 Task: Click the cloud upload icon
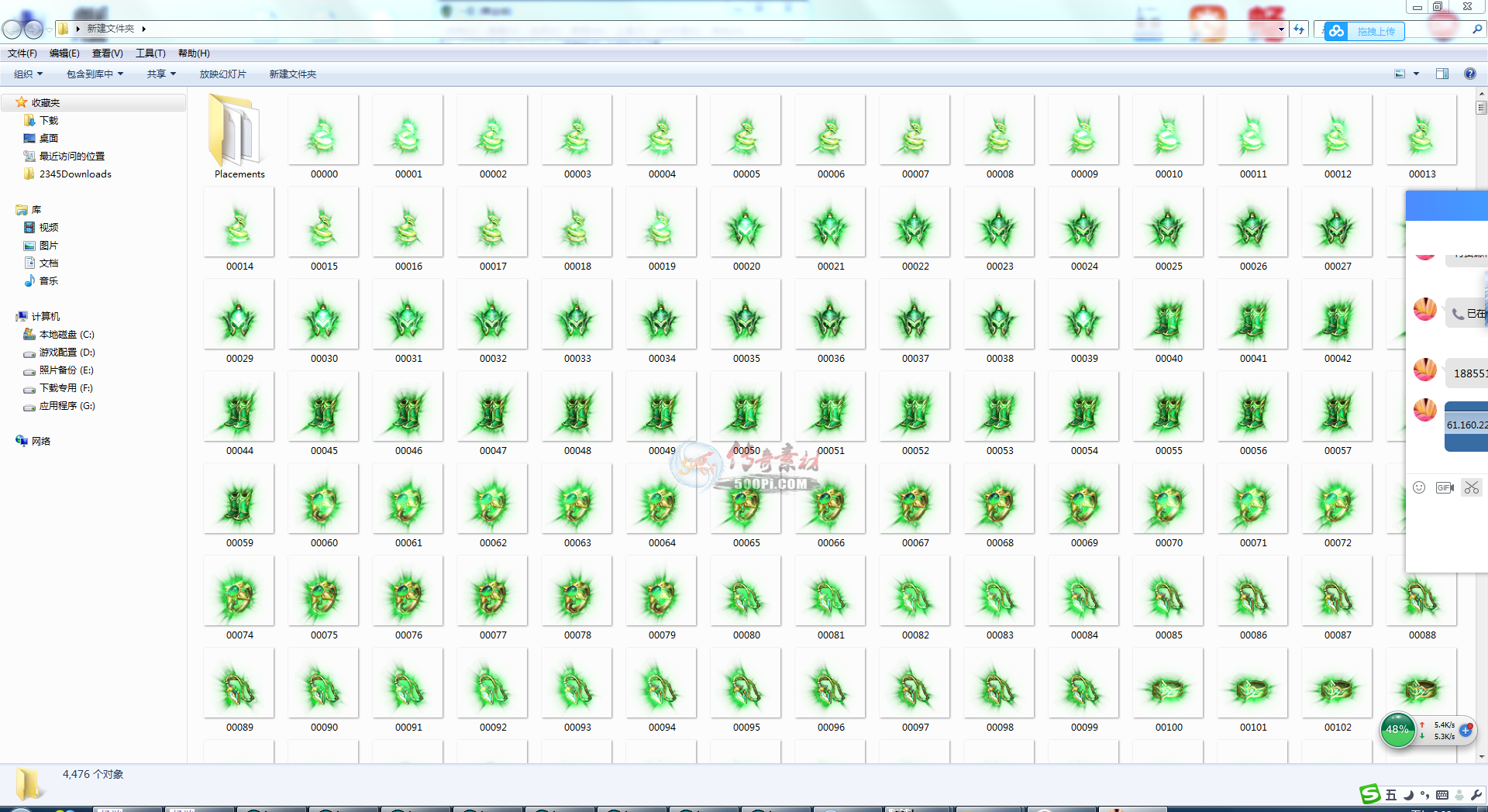coord(1335,31)
